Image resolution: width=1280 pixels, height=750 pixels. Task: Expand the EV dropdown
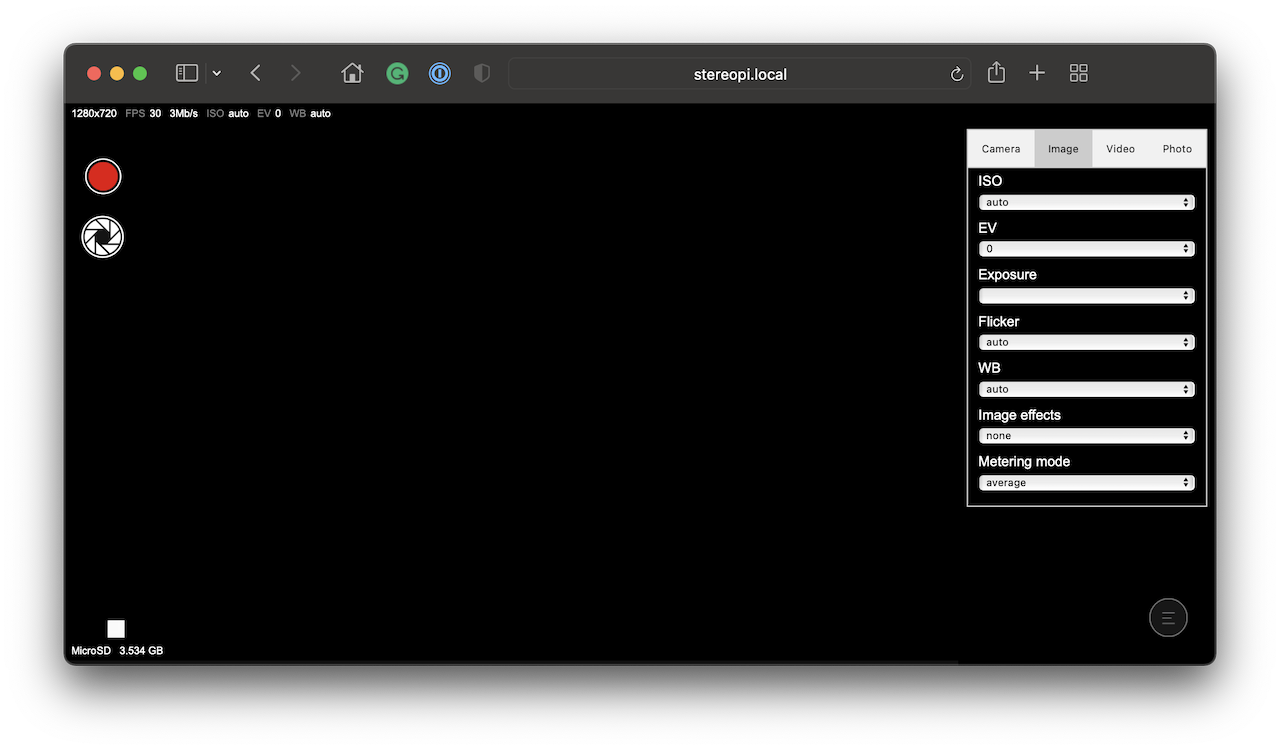pyautogui.click(x=1086, y=249)
